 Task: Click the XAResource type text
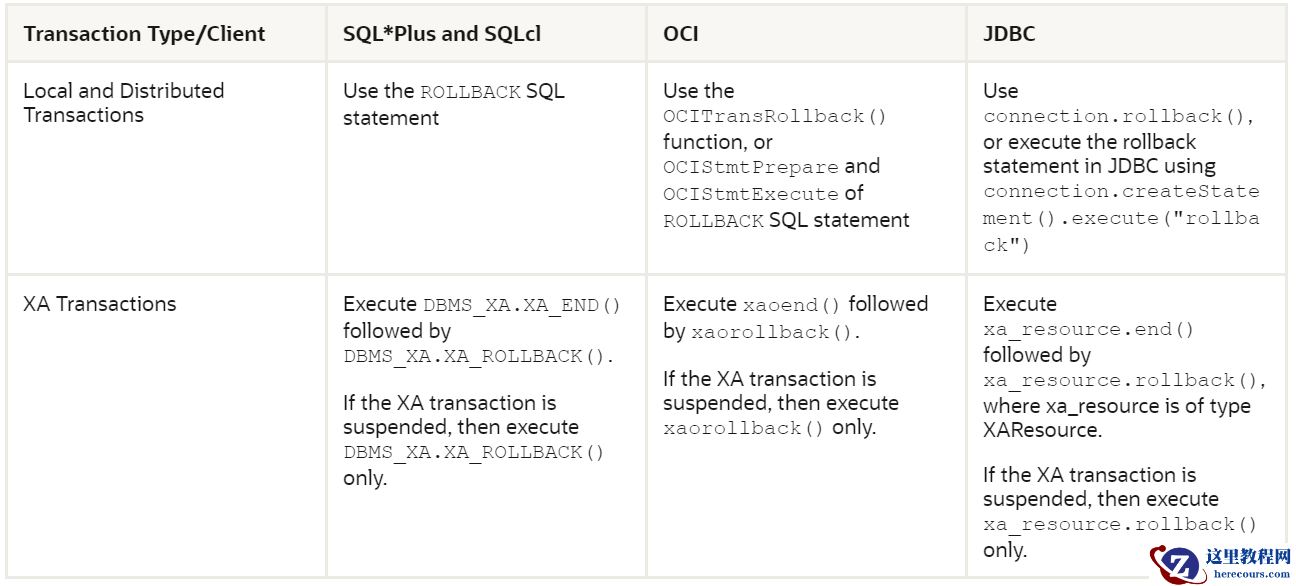pos(1041,431)
